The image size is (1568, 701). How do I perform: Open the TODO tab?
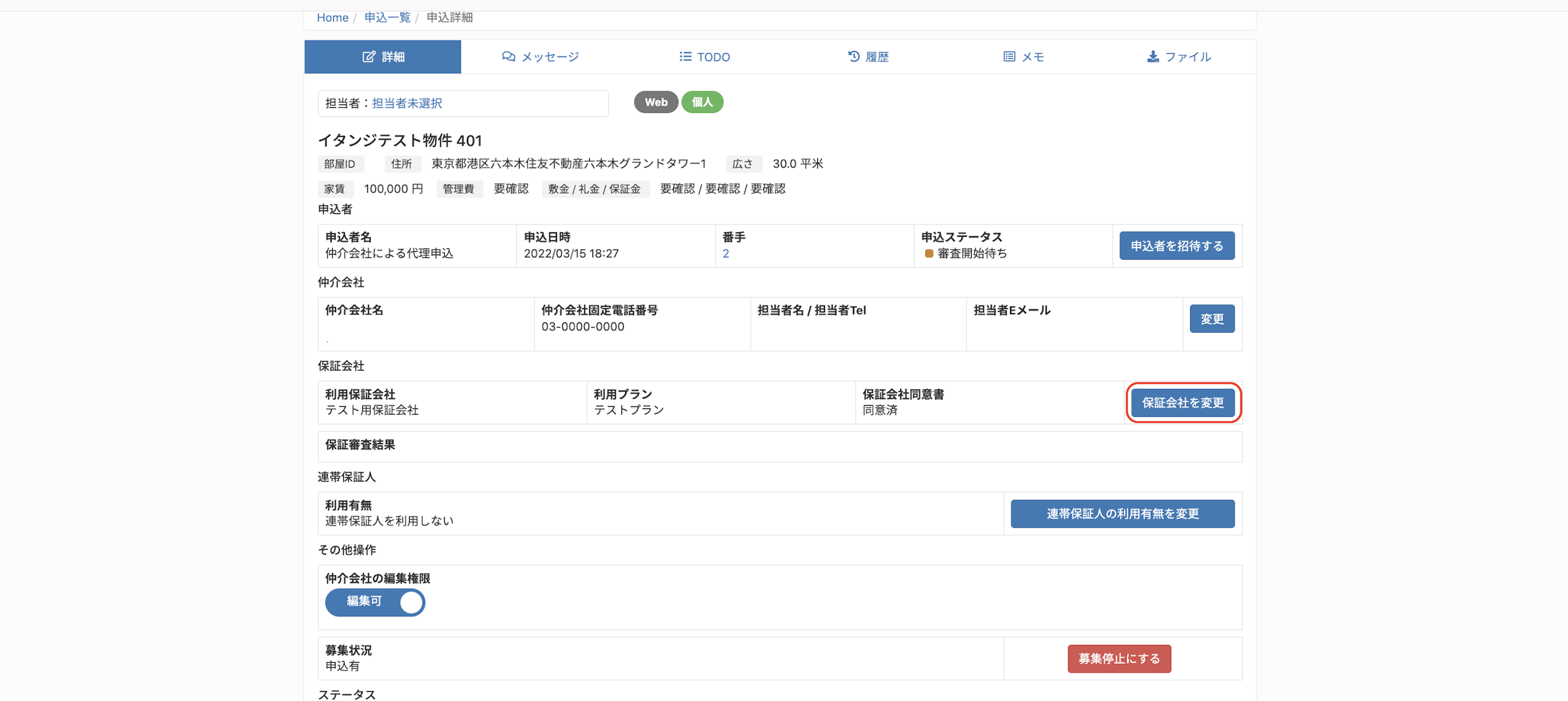coord(705,56)
